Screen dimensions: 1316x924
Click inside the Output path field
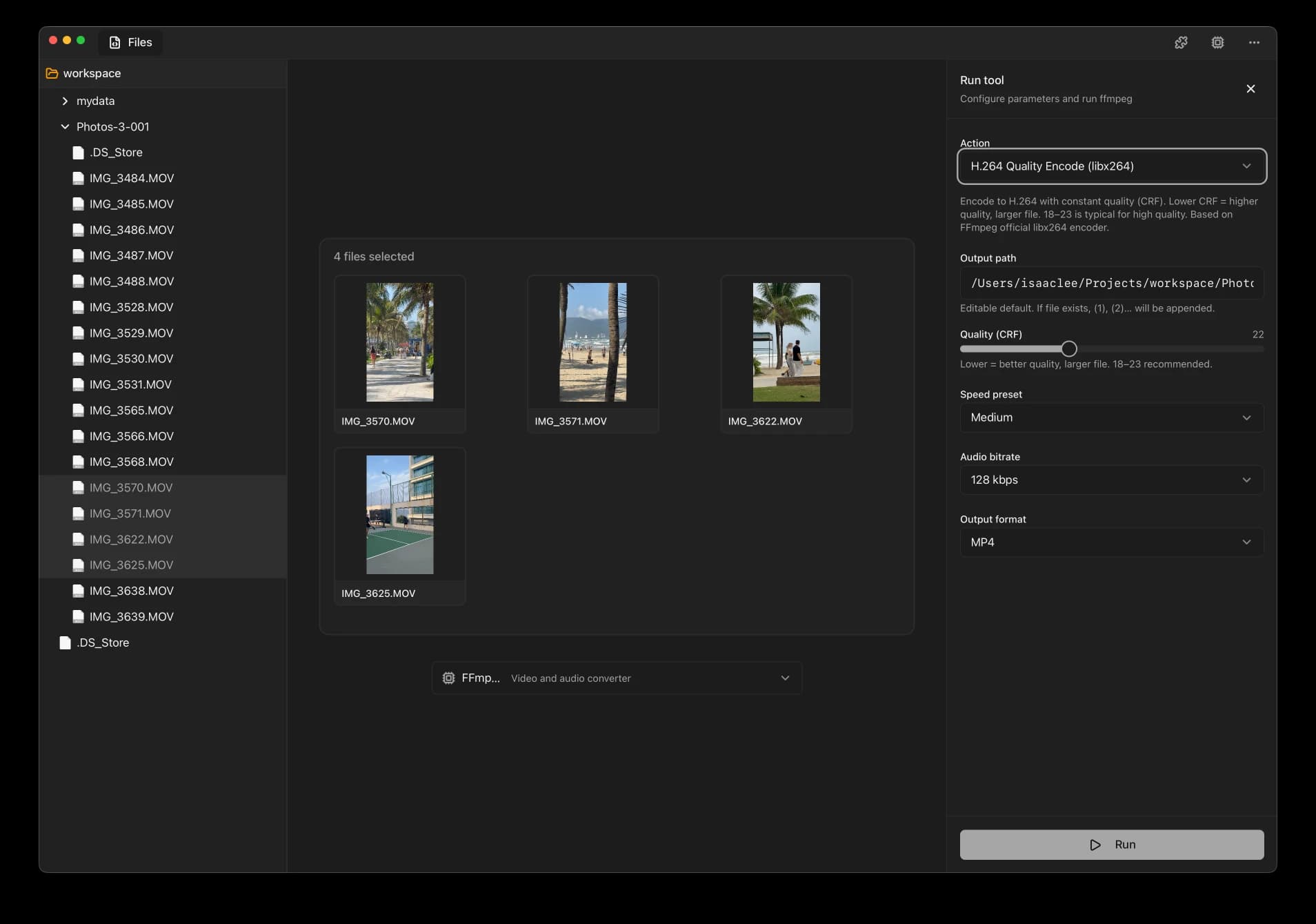click(1111, 283)
